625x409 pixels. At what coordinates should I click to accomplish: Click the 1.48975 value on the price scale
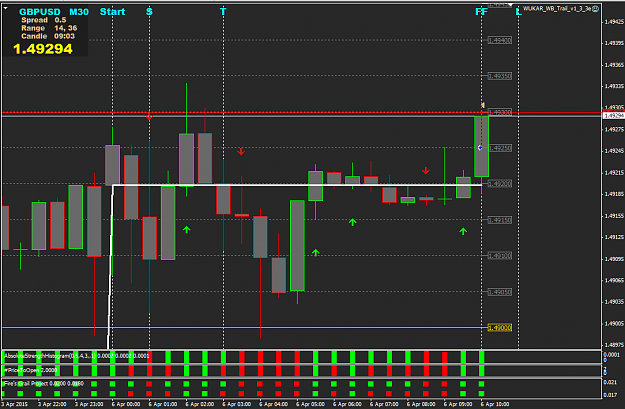tap(614, 345)
